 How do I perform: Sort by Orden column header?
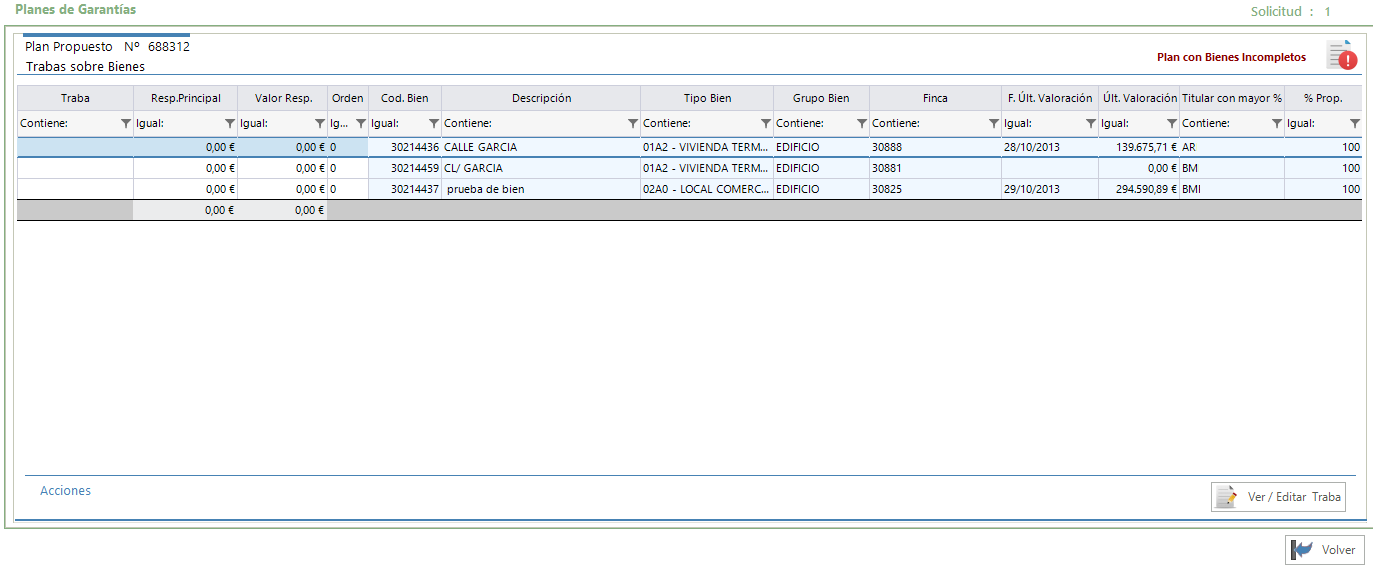(348, 98)
